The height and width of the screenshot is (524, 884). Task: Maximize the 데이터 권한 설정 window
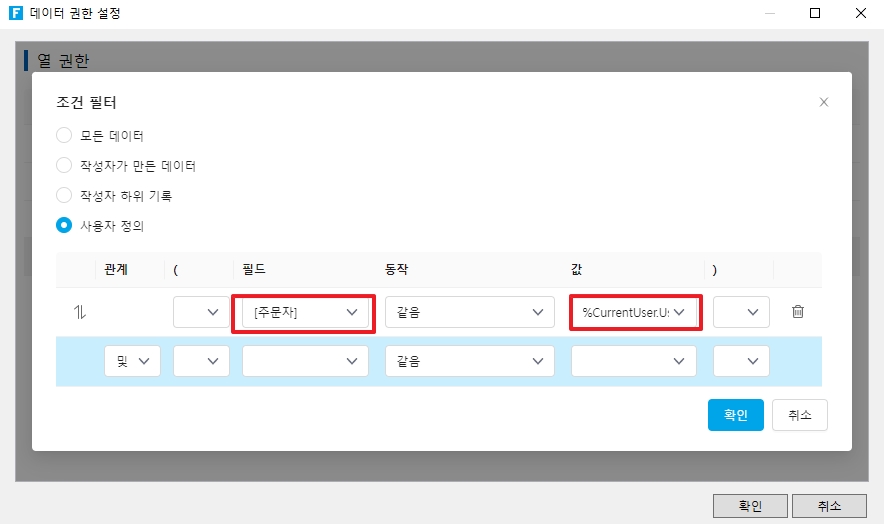pos(815,14)
